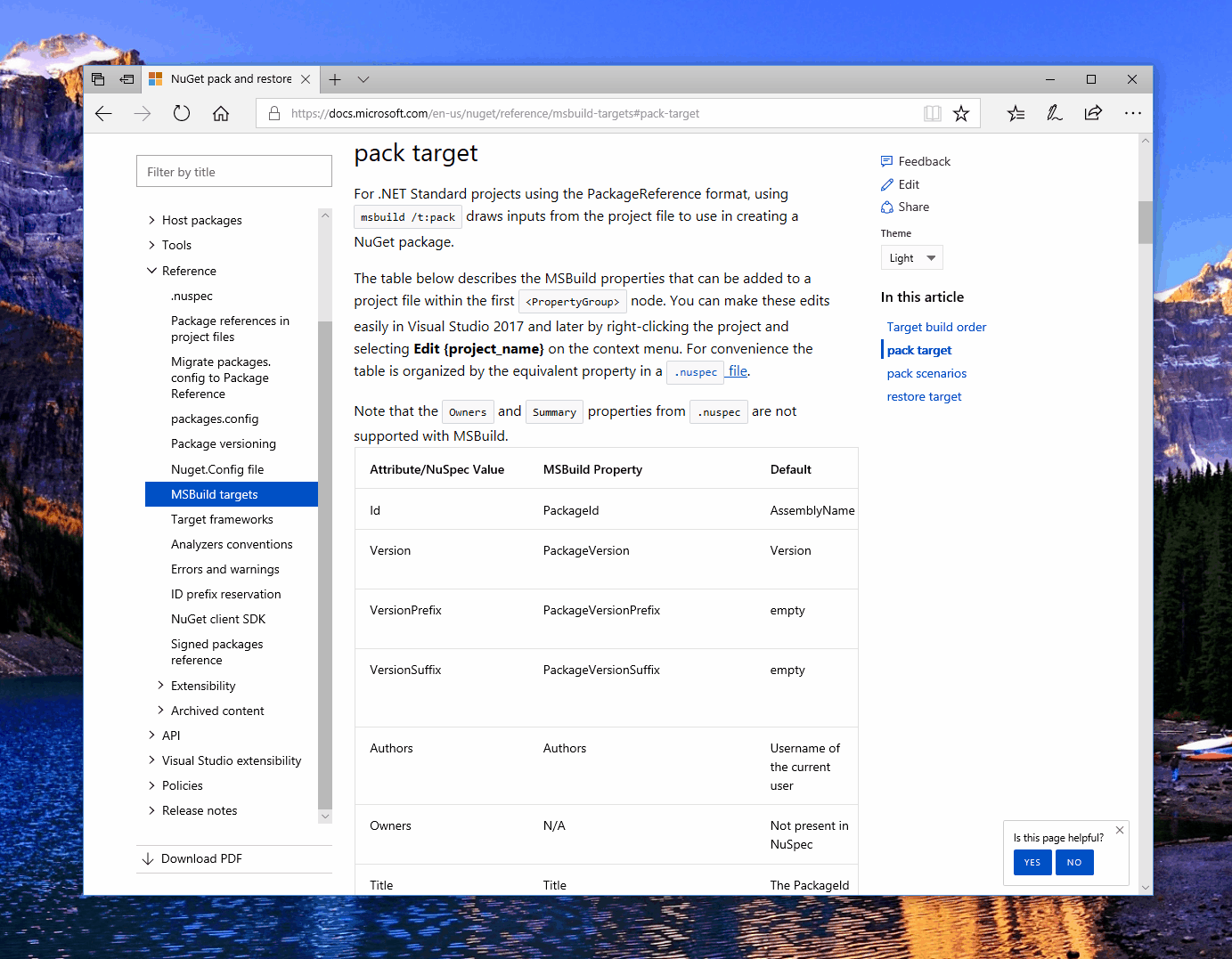Open Package references in project files
The image size is (1232, 959).
coord(230,329)
